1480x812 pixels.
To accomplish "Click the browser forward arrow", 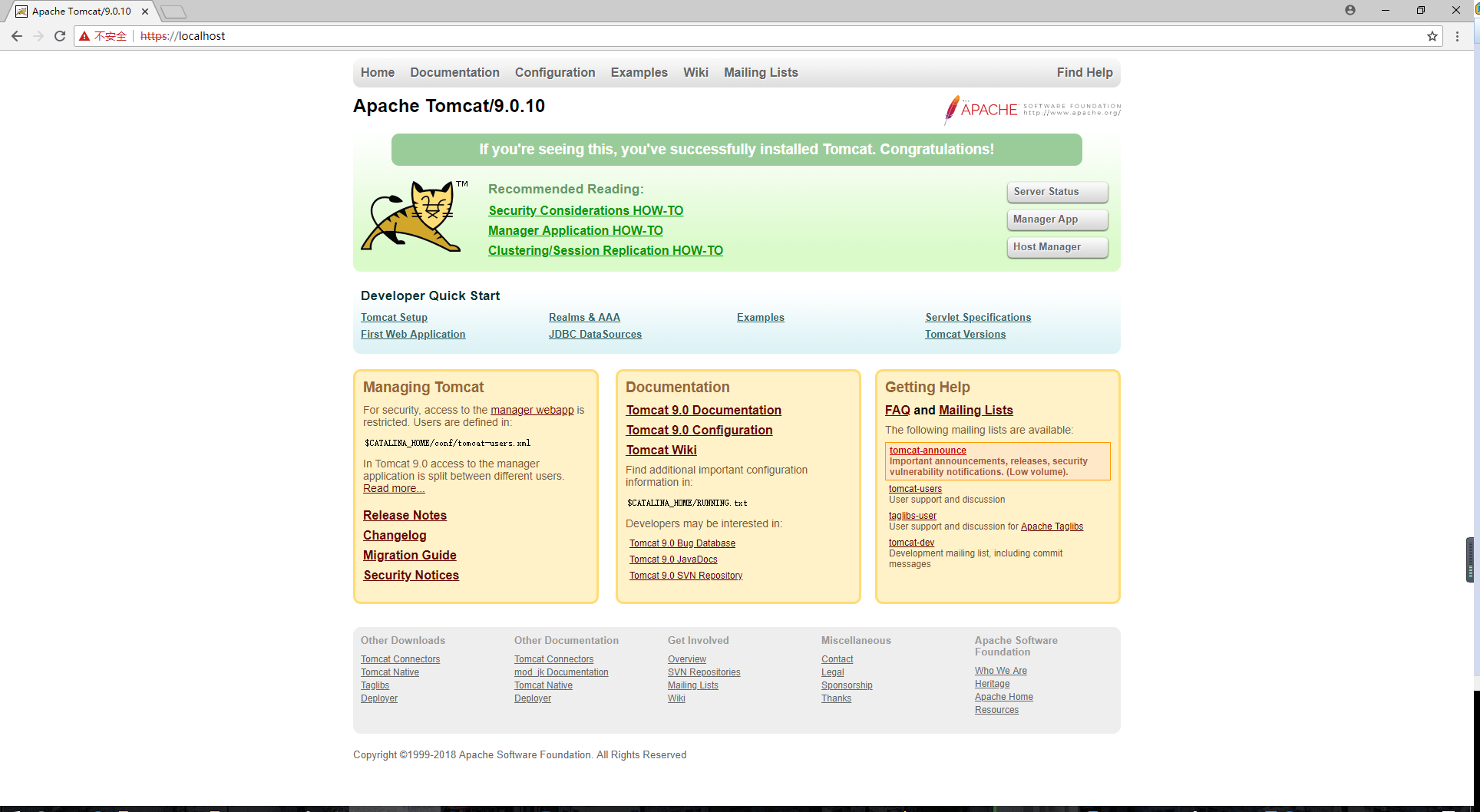I will tap(38, 36).
